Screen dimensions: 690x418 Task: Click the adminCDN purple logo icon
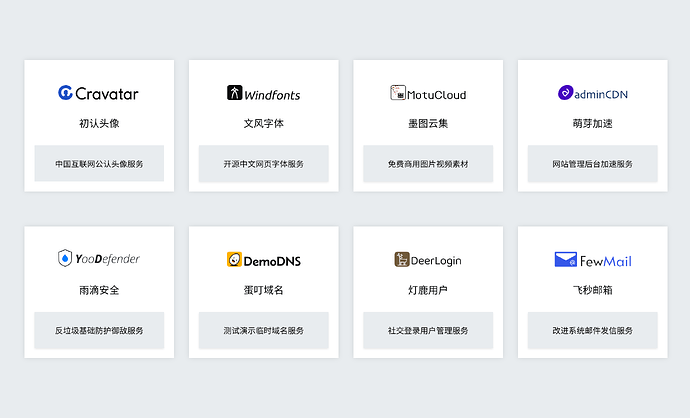tap(565, 93)
